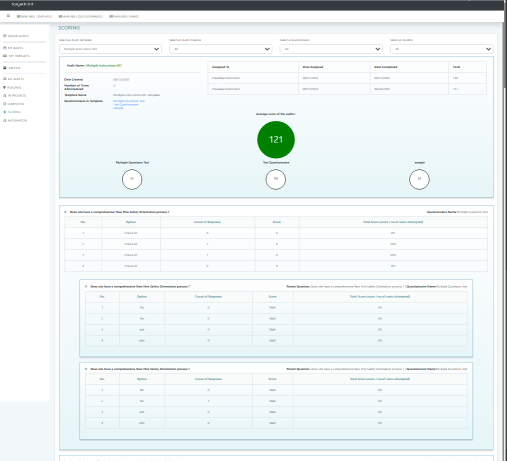The width and height of the screenshot is (507, 461).
Task: Click the Scoring sidebar icon
Action: pyautogui.click(x=5, y=112)
